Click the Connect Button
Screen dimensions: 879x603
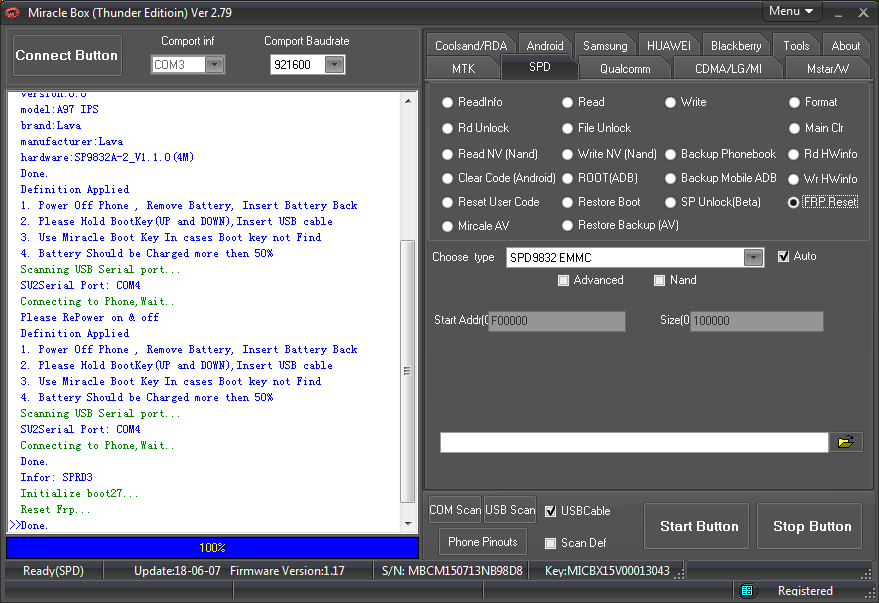(x=67, y=55)
